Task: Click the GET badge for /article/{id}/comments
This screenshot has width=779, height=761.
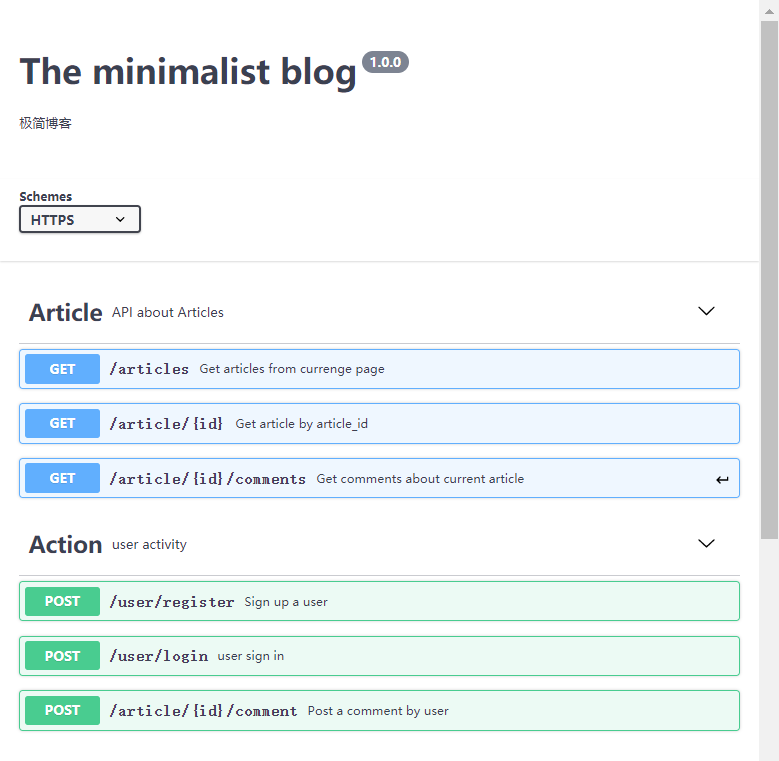Action: click(x=62, y=478)
